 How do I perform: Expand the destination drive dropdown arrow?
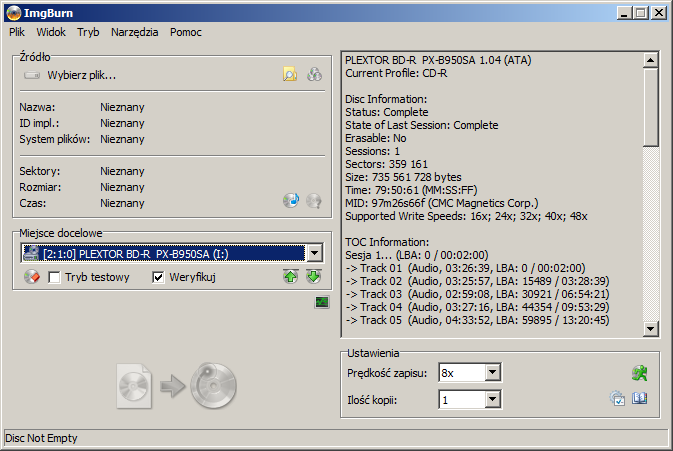click(315, 253)
